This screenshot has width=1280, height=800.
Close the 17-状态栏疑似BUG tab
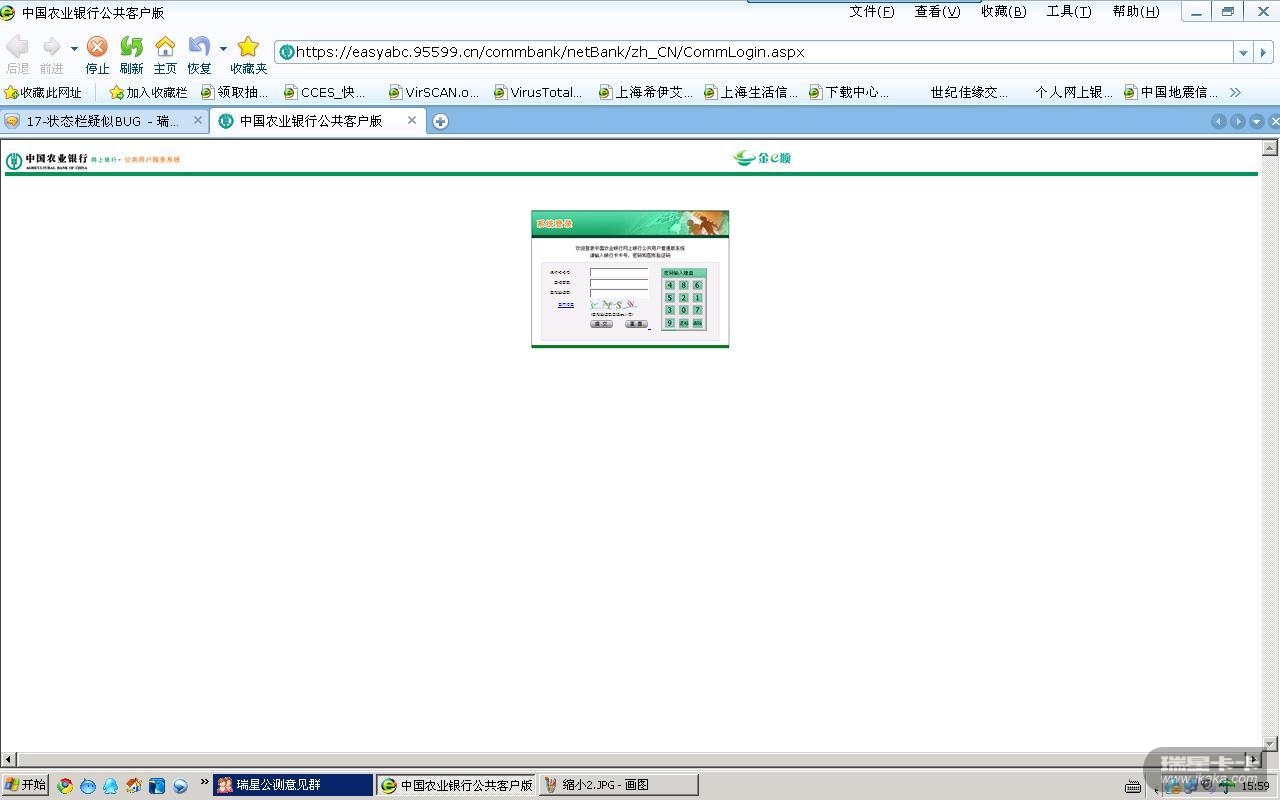(198, 120)
